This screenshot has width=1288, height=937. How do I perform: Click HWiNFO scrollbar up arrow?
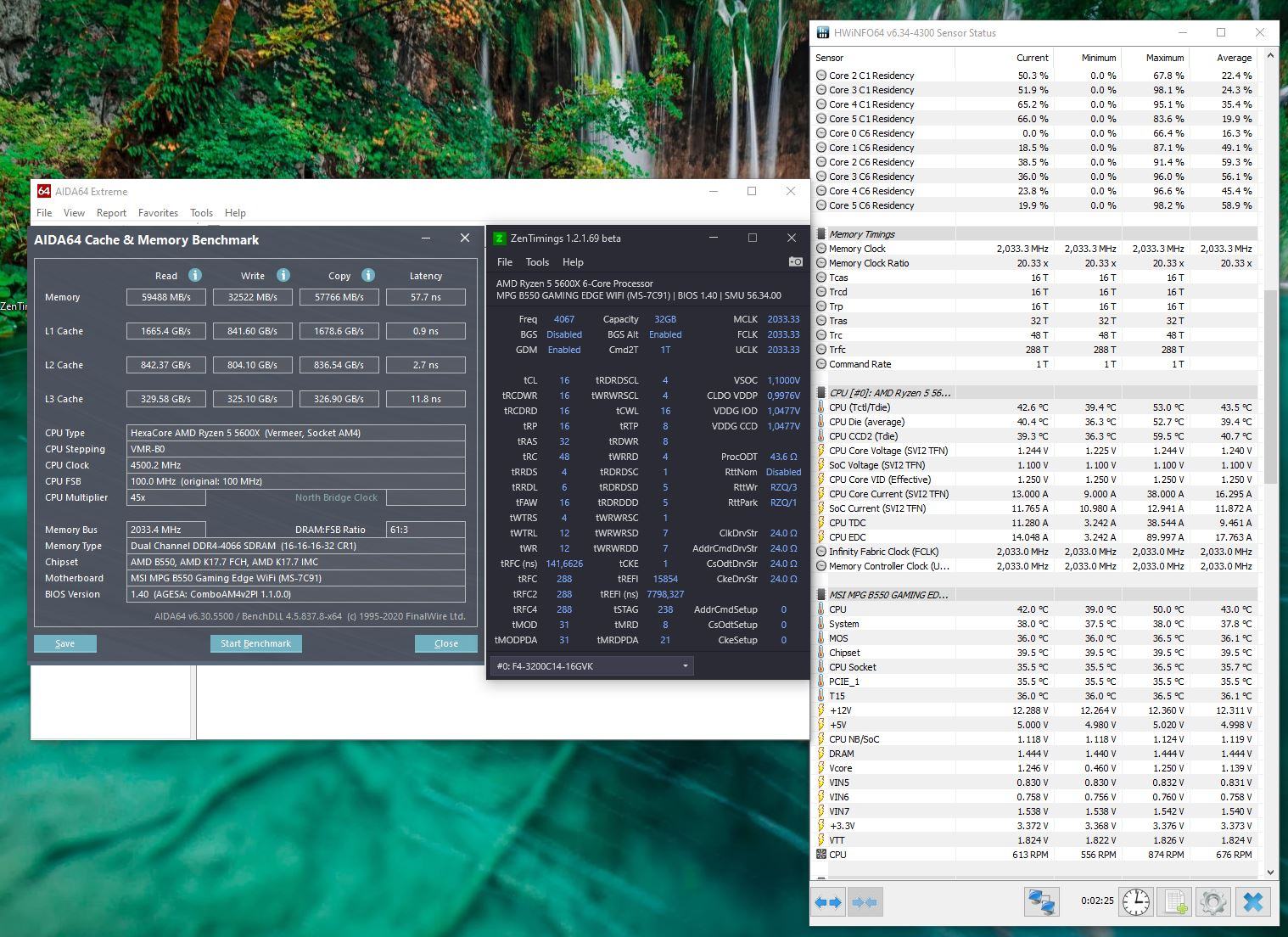(1270, 56)
